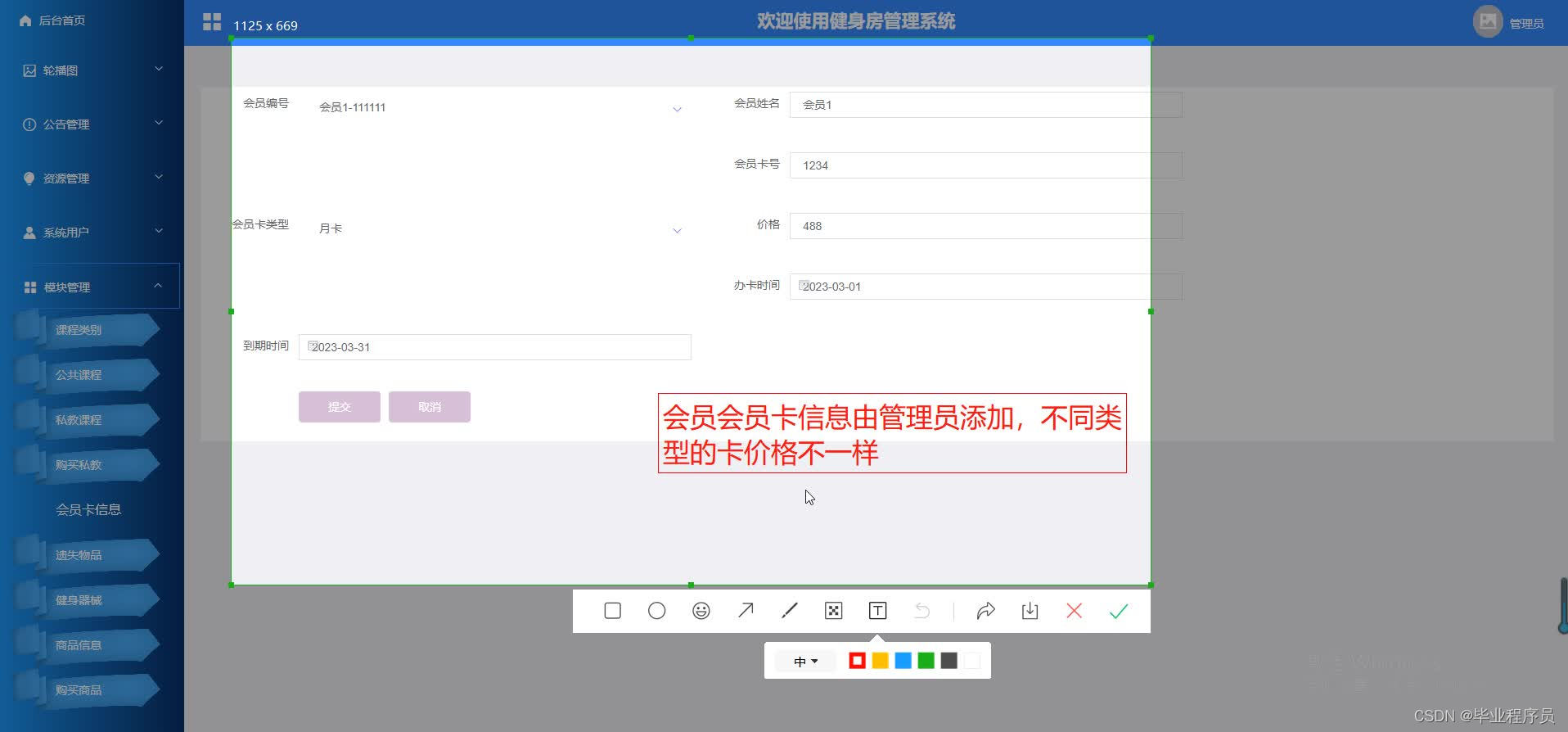Click the 会员姓名 input field
Viewport: 1568px width, 732px height.
click(x=985, y=105)
